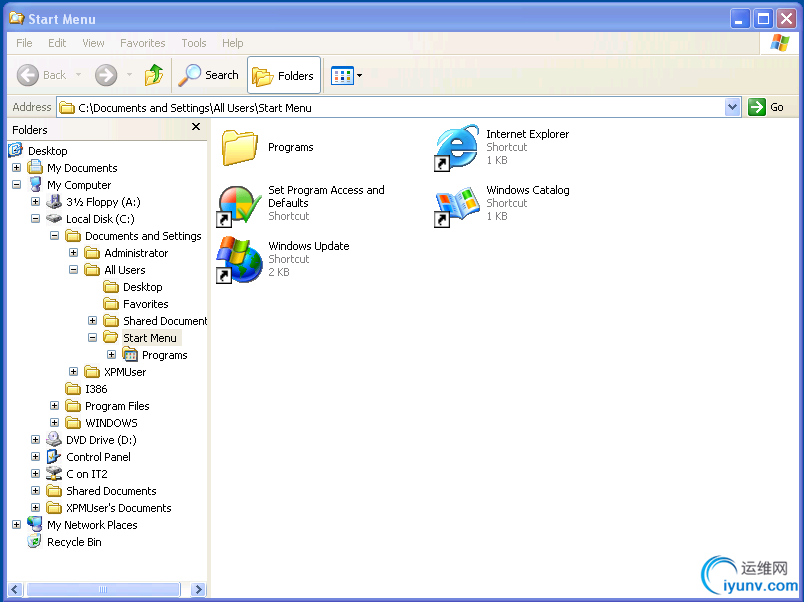Open the Forward history dropdown arrow
The image size is (804, 602).
[x=129, y=75]
